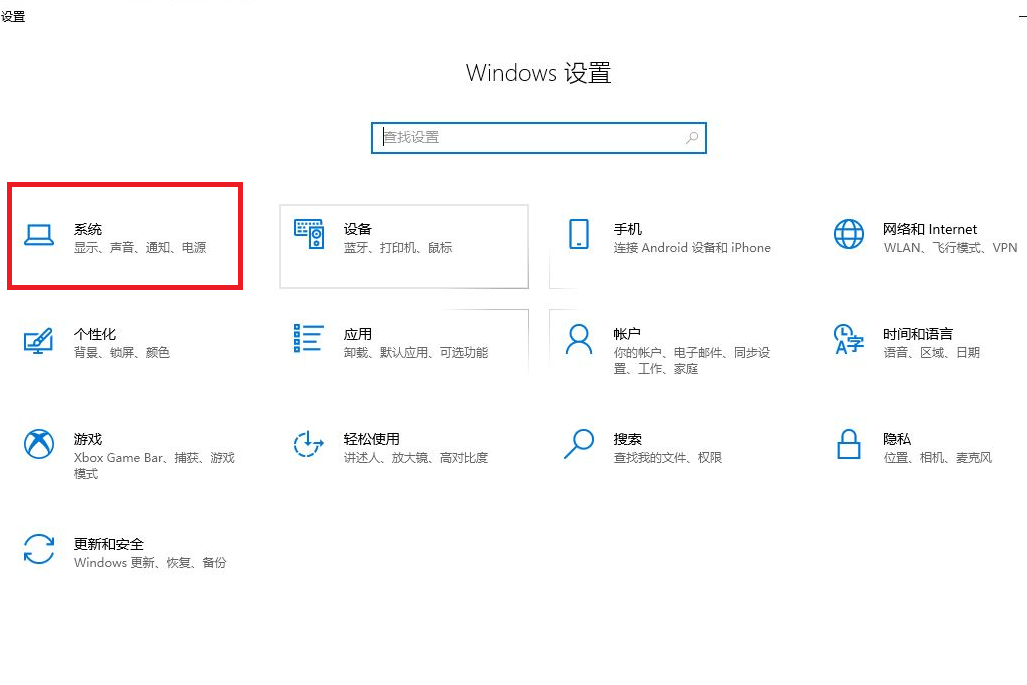
Task: Click the text 连接 Android 设备和 iPhone
Action: [692, 248]
